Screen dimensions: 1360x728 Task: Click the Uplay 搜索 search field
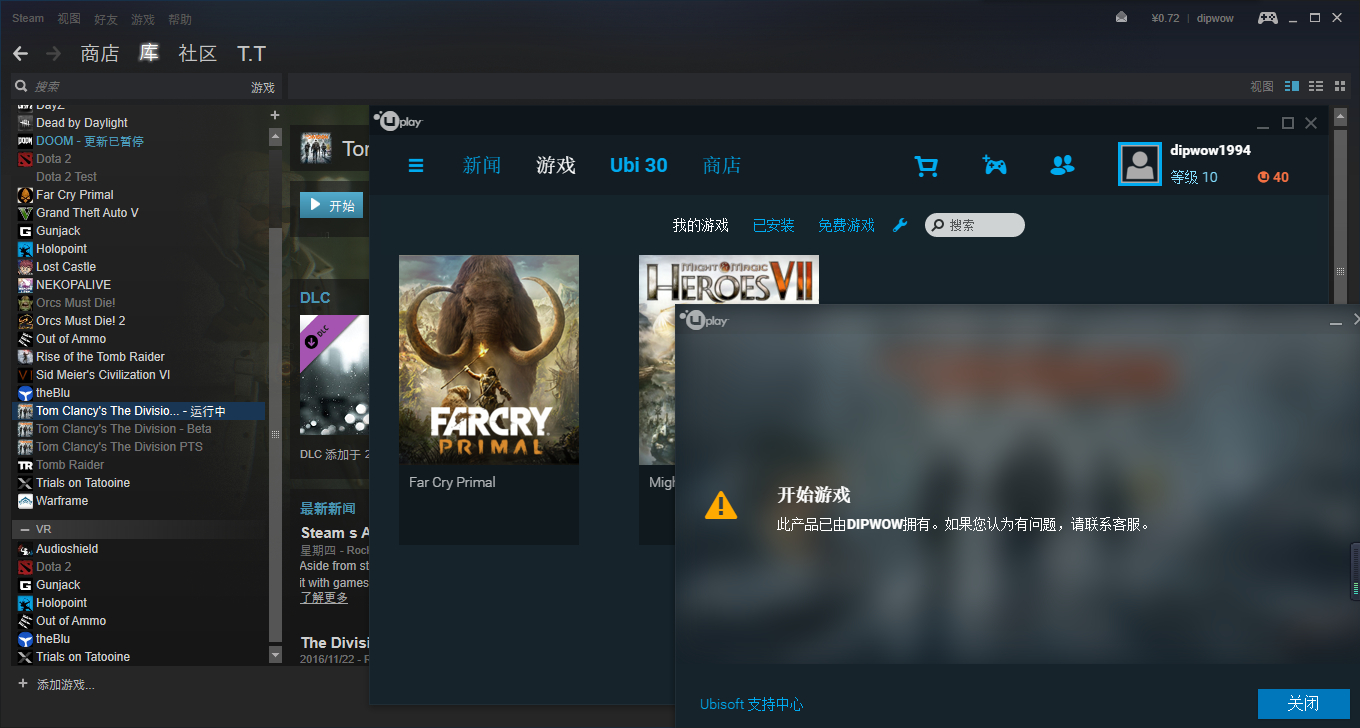(x=975, y=225)
